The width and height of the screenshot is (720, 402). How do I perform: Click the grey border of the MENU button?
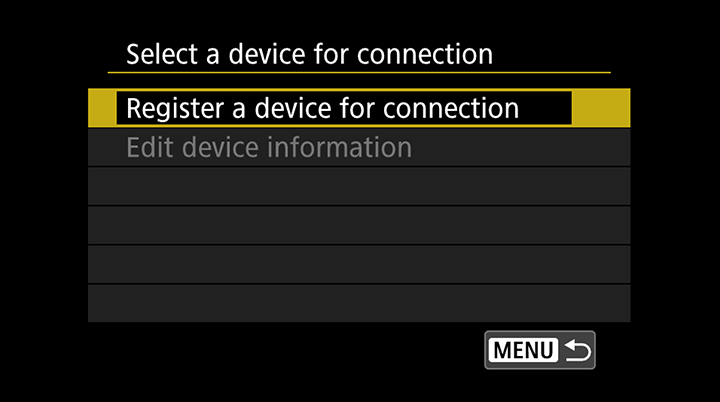pyautogui.click(x=540, y=333)
